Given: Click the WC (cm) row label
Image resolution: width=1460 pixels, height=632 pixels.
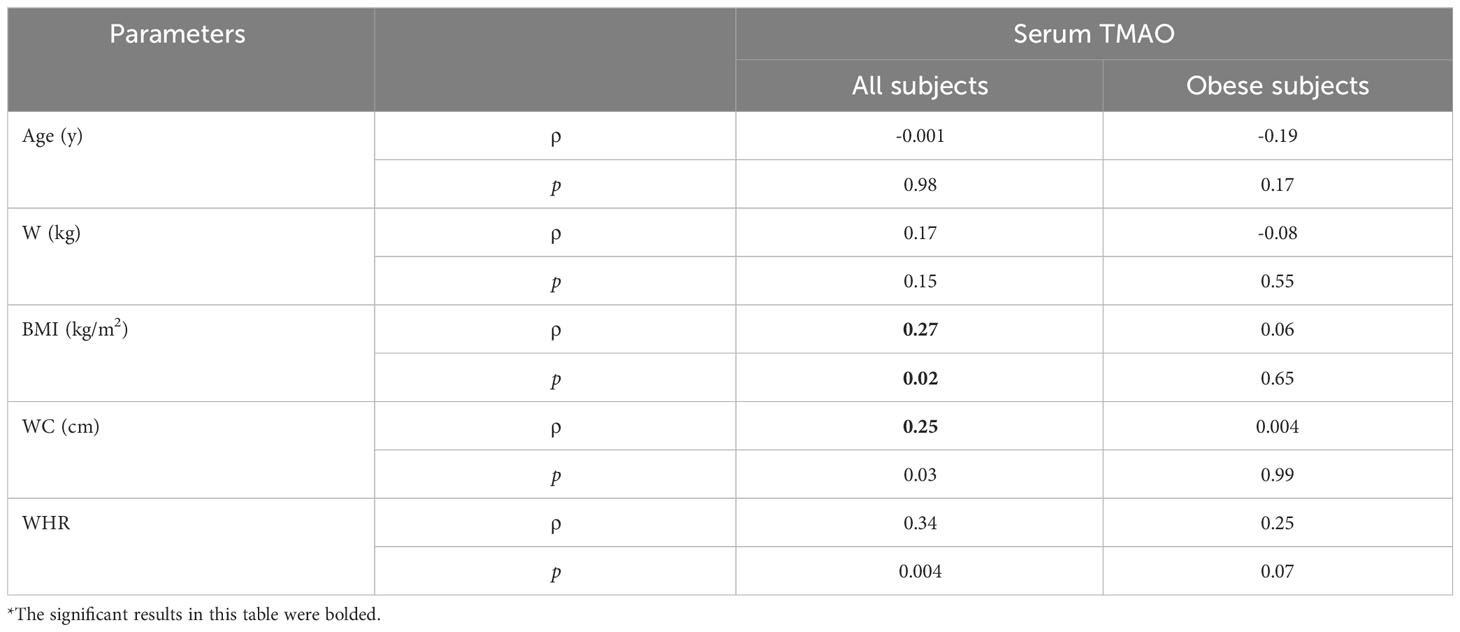Looking at the screenshot, I should point(59,427).
